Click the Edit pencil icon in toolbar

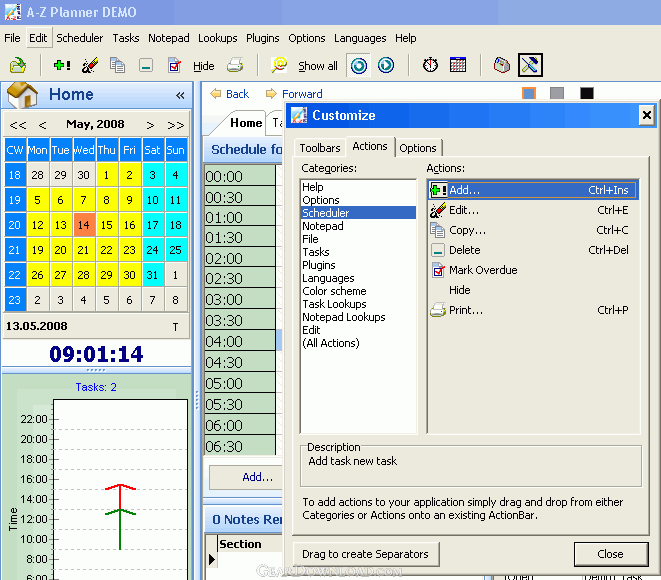coord(90,65)
